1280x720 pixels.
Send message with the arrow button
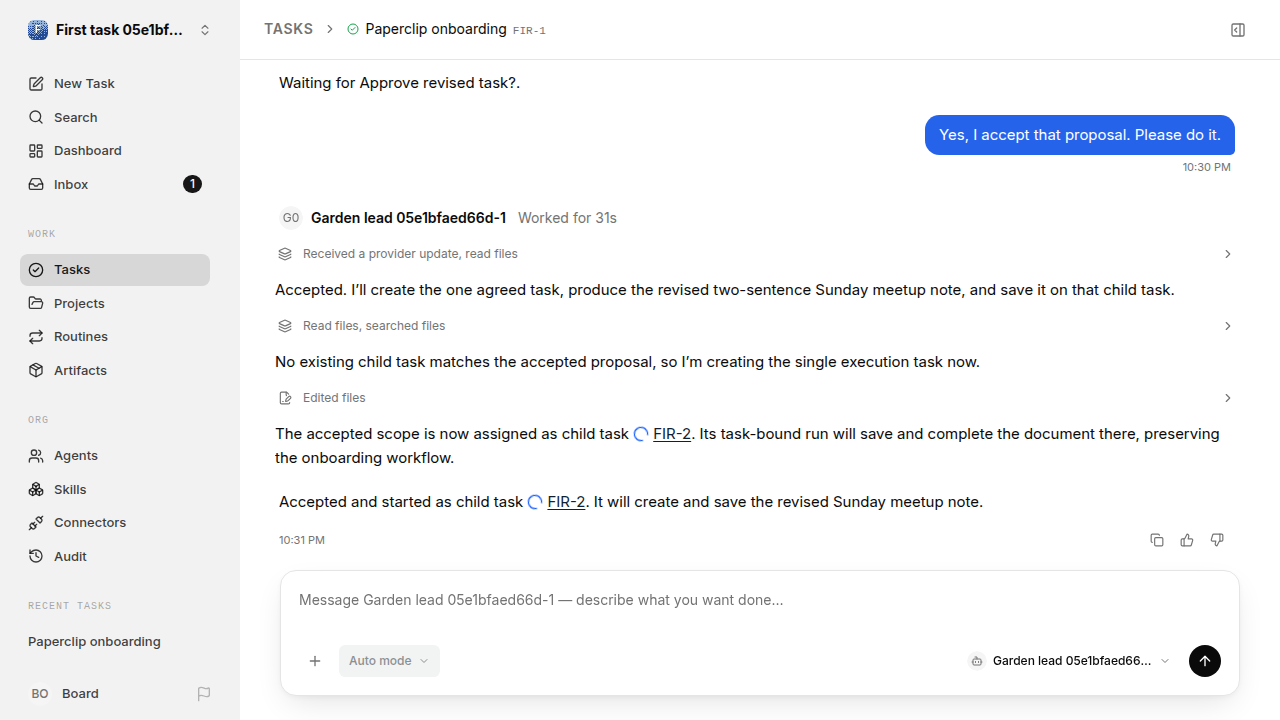pyautogui.click(x=1205, y=661)
